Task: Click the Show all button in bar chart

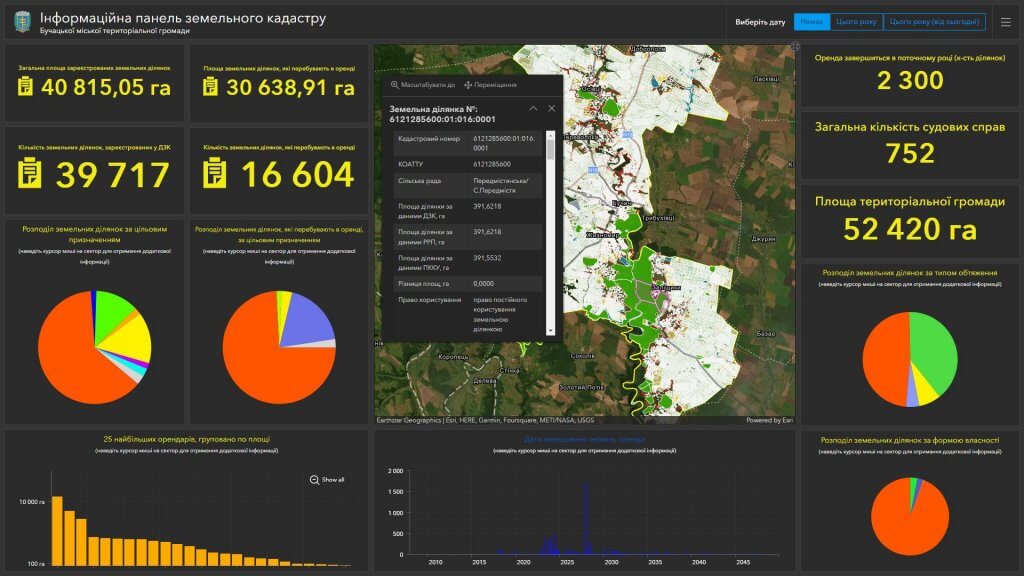Action: pos(327,480)
